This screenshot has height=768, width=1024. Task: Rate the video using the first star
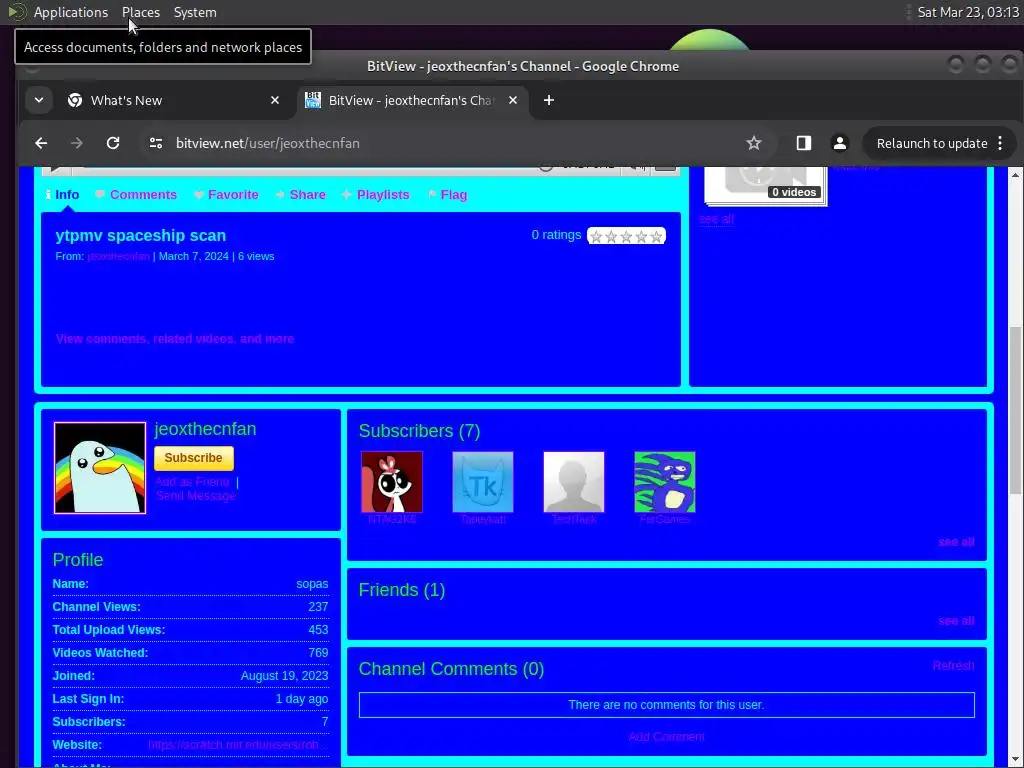point(596,236)
